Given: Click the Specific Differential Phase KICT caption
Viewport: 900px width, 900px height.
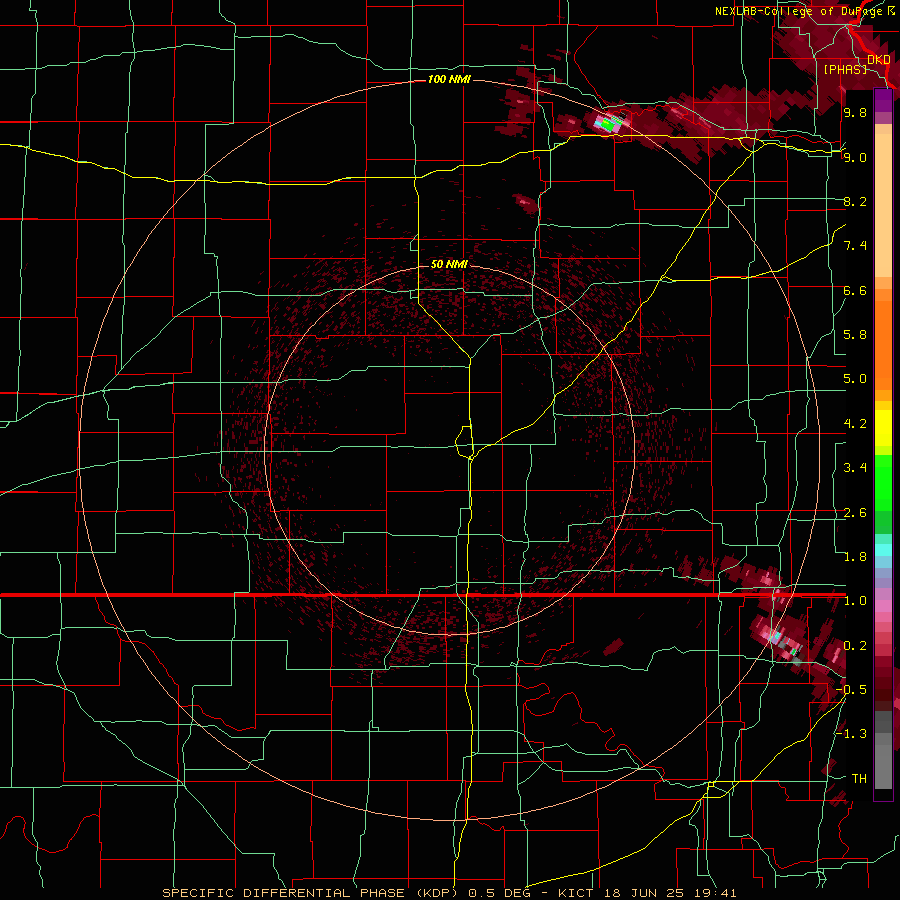Looking at the screenshot, I should [449, 893].
